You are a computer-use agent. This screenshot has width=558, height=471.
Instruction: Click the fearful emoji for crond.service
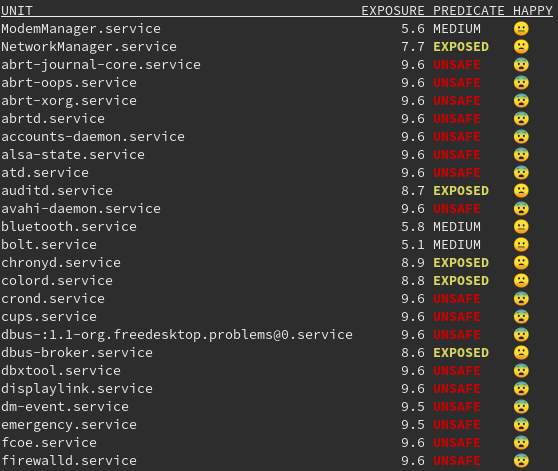coord(521,298)
